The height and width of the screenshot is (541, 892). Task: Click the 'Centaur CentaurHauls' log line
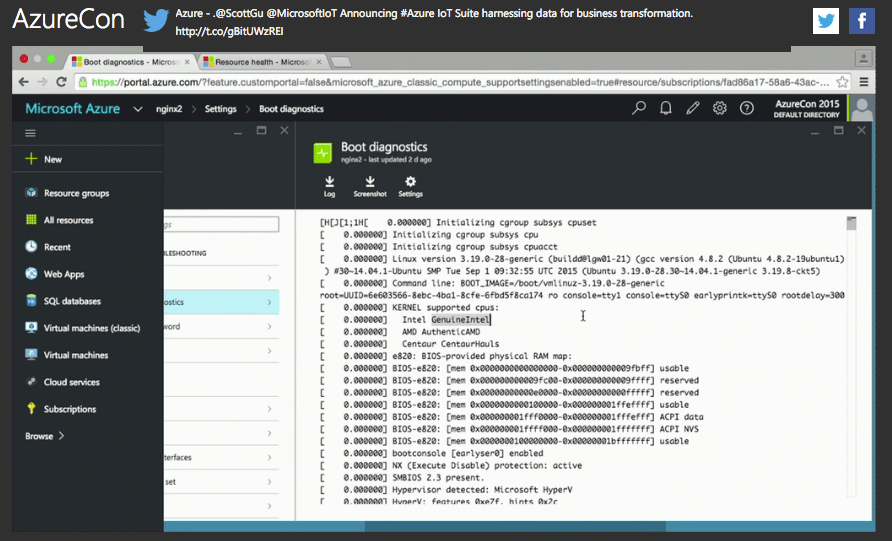click(451, 344)
